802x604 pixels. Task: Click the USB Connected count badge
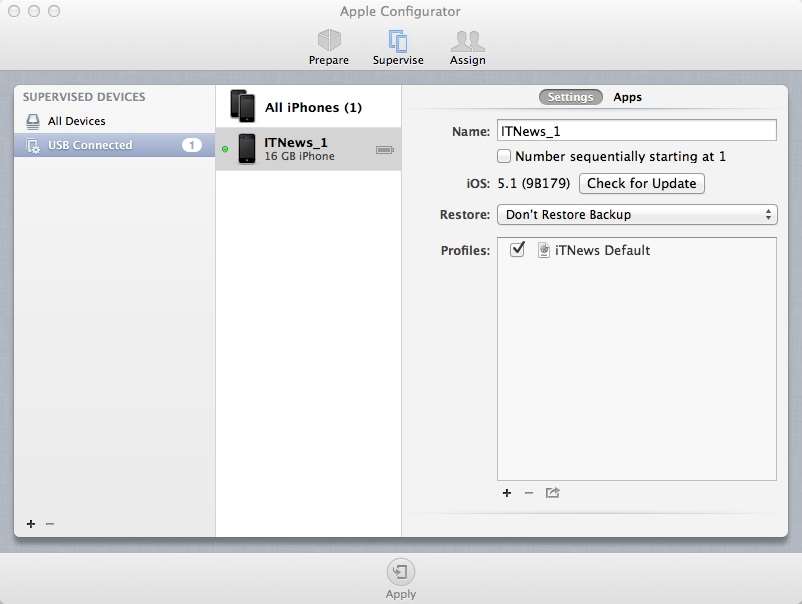click(x=192, y=145)
